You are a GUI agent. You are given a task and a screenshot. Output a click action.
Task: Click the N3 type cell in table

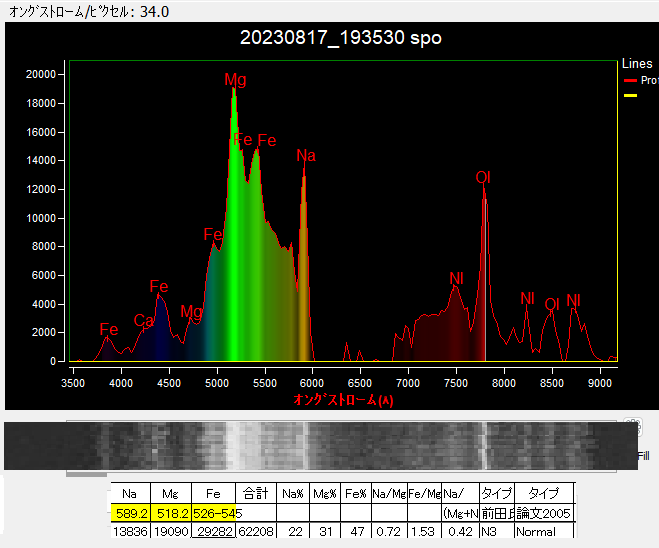489,532
